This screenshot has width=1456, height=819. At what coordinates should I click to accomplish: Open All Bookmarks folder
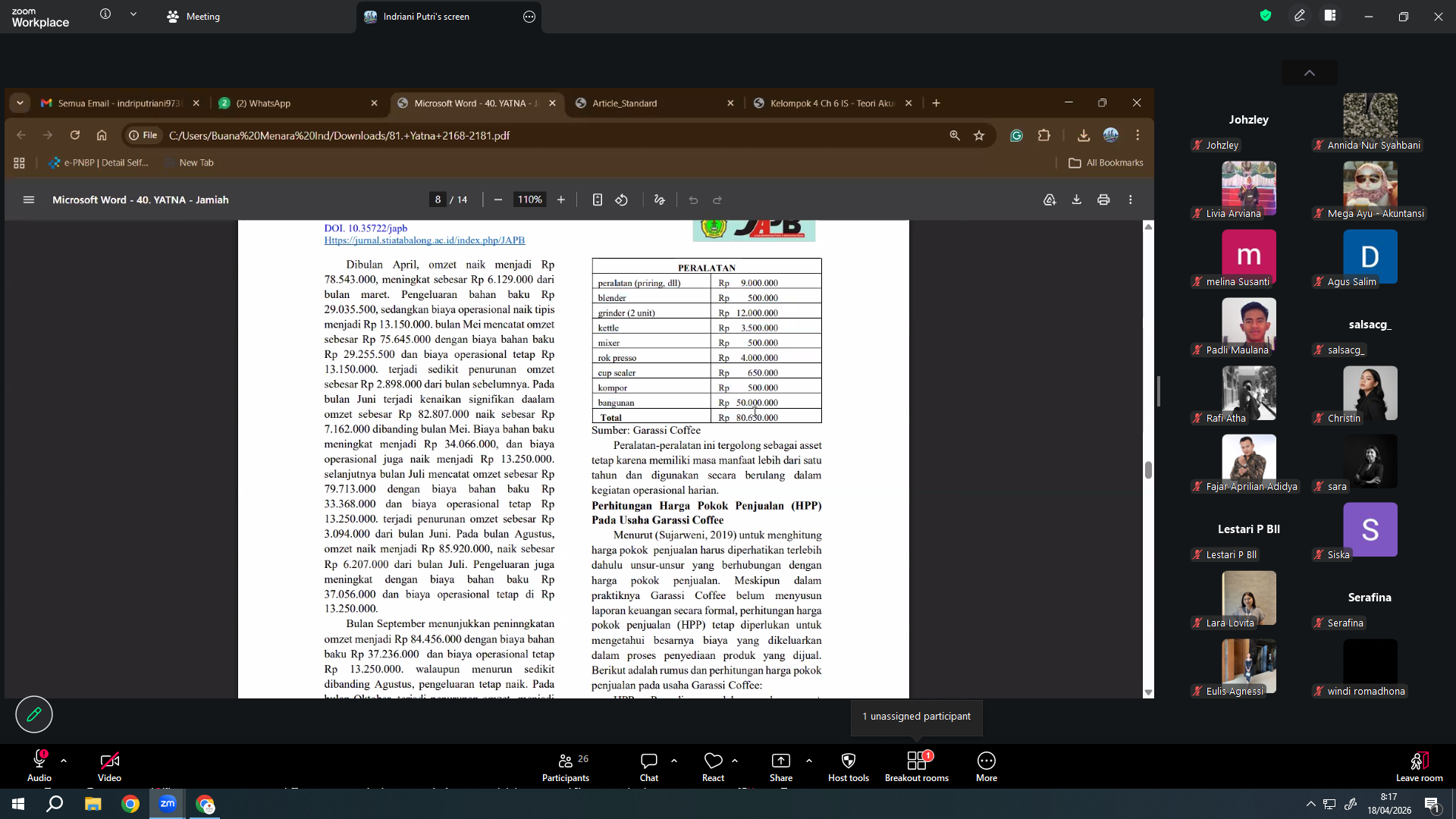pos(1106,163)
